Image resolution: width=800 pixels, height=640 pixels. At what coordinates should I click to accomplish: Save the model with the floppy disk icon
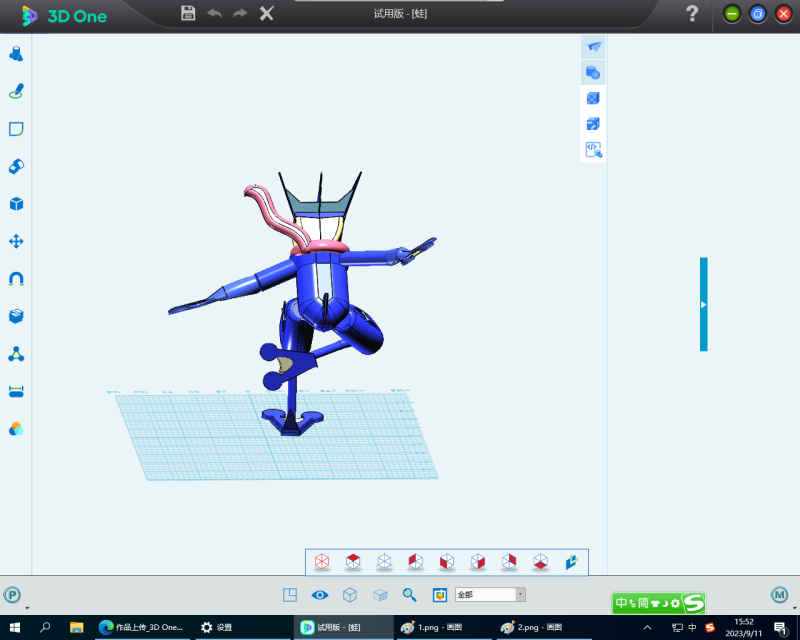point(188,13)
